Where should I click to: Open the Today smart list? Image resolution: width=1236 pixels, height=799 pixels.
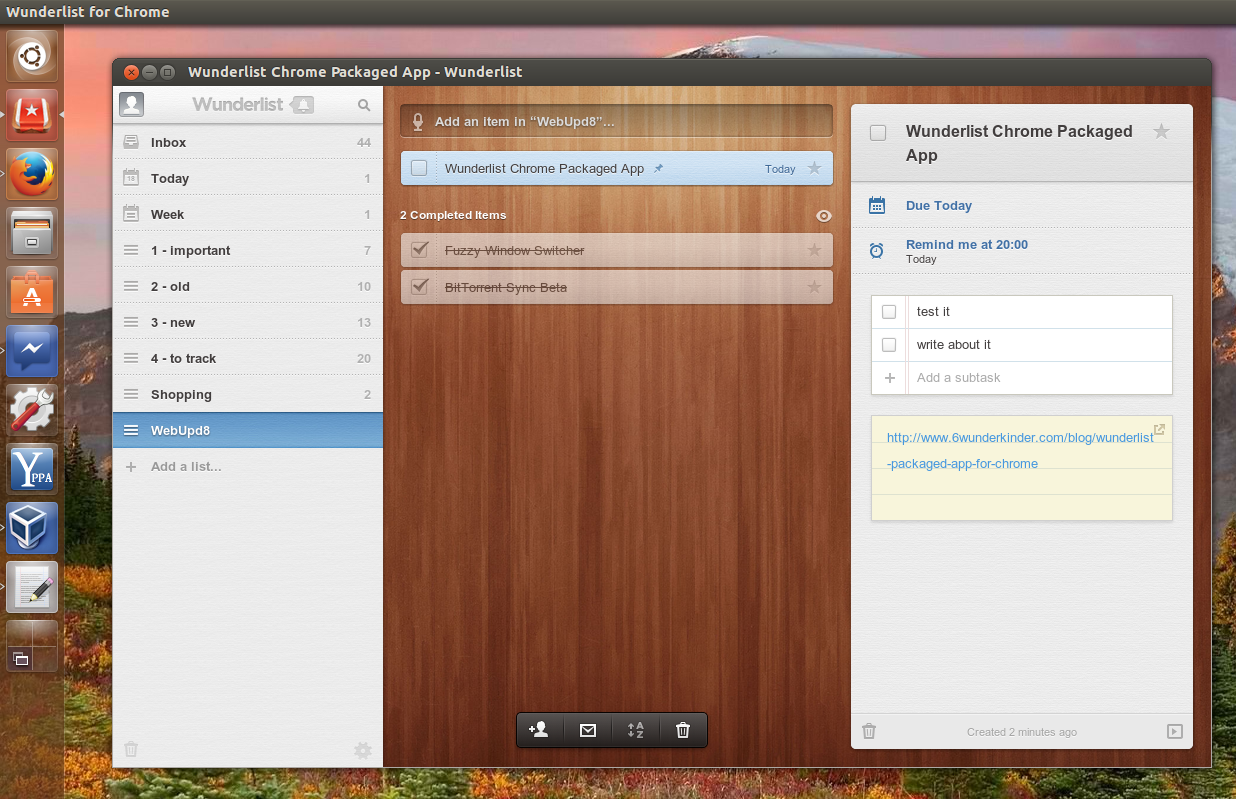(248, 178)
